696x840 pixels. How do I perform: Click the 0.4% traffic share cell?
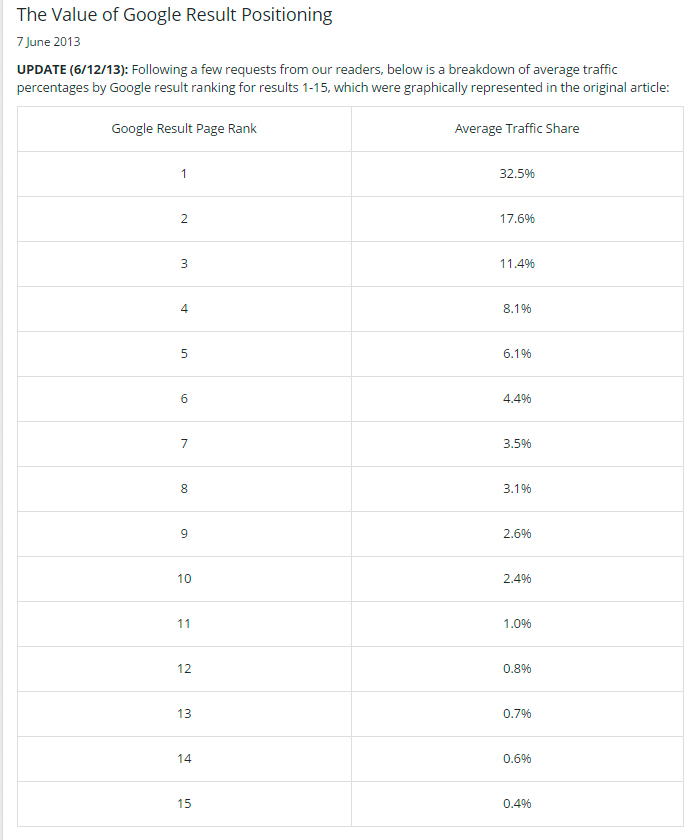coord(516,804)
